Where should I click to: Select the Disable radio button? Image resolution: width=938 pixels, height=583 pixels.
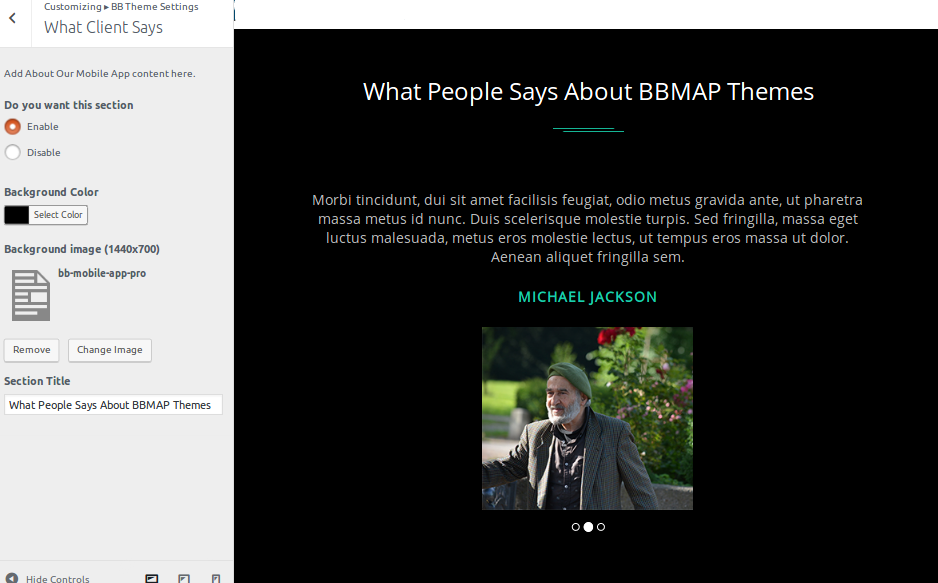pyautogui.click(x=13, y=153)
